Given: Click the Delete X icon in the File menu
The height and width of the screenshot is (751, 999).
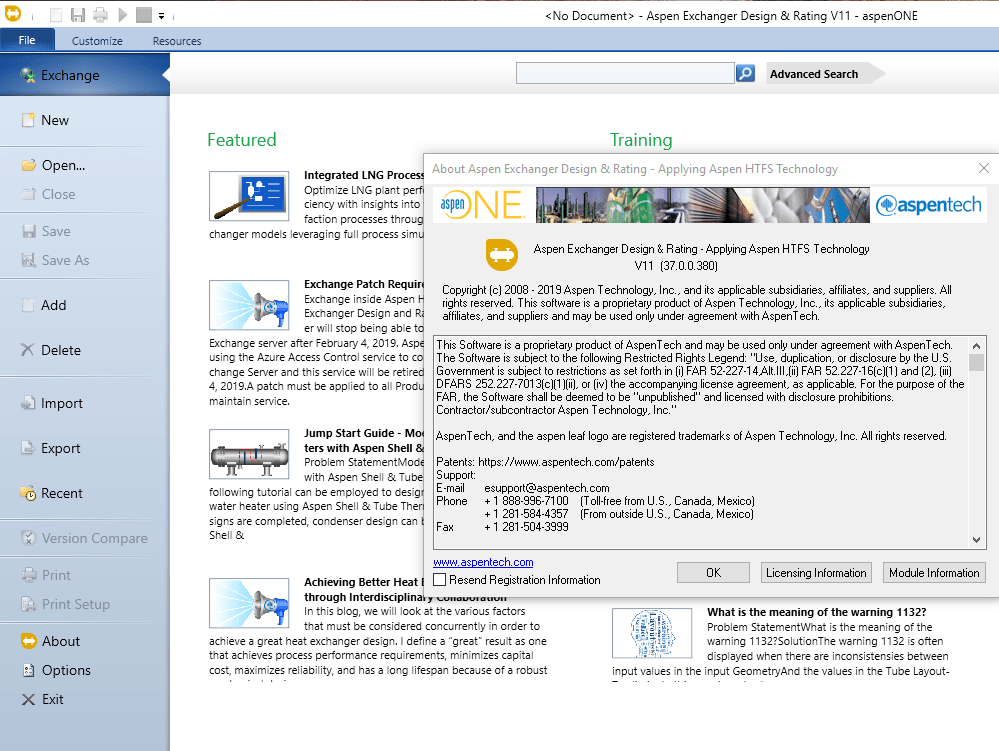Looking at the screenshot, I should pos(27,350).
